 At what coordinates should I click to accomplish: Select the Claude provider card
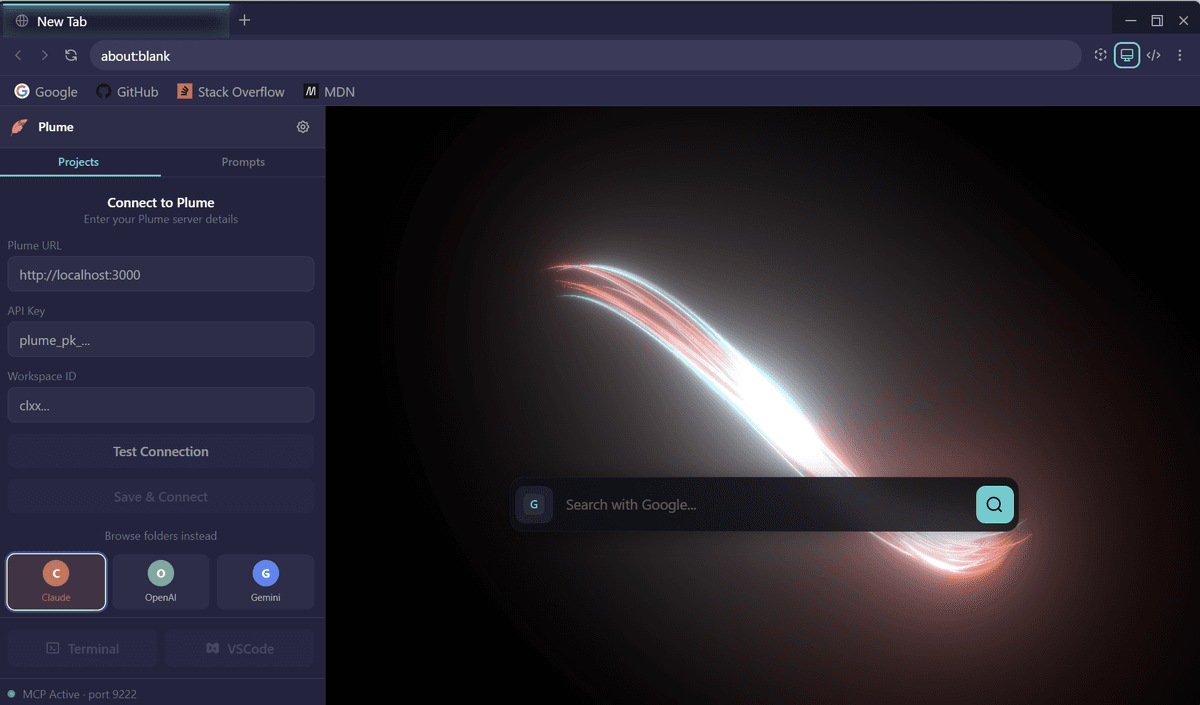(x=56, y=582)
